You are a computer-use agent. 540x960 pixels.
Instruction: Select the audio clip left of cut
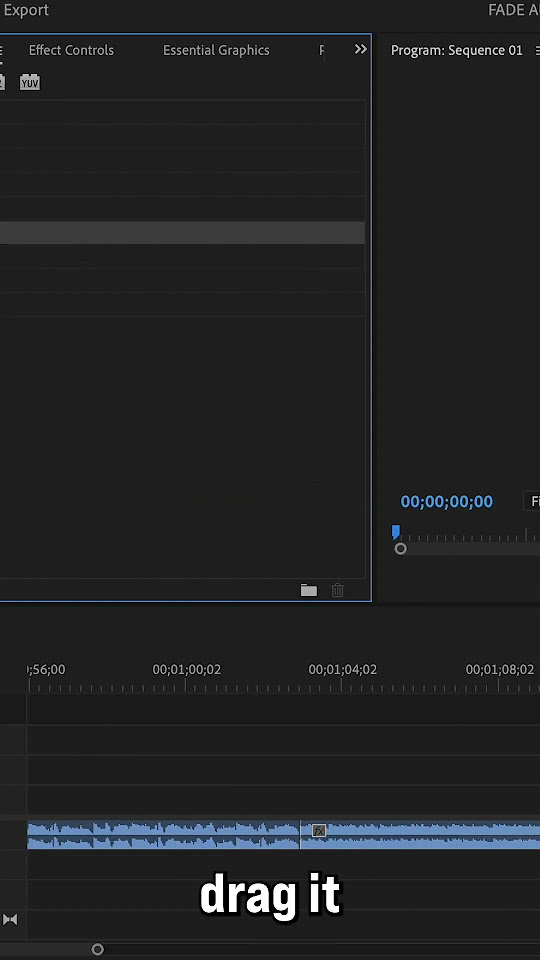coord(163,835)
